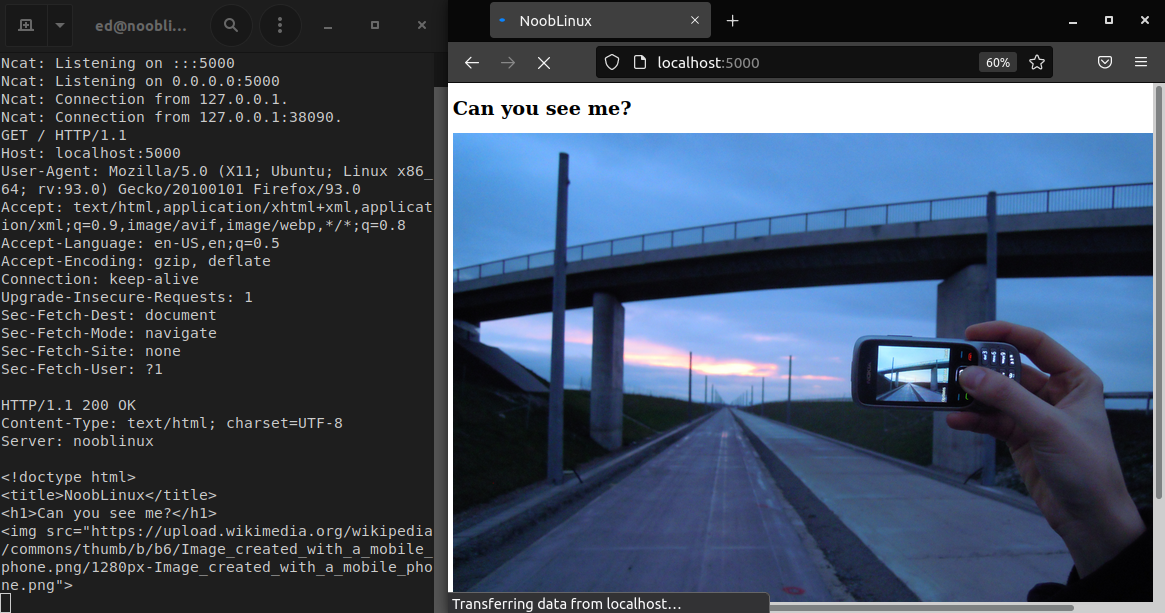
Task: View site information for localhost:5000
Action: pos(638,62)
